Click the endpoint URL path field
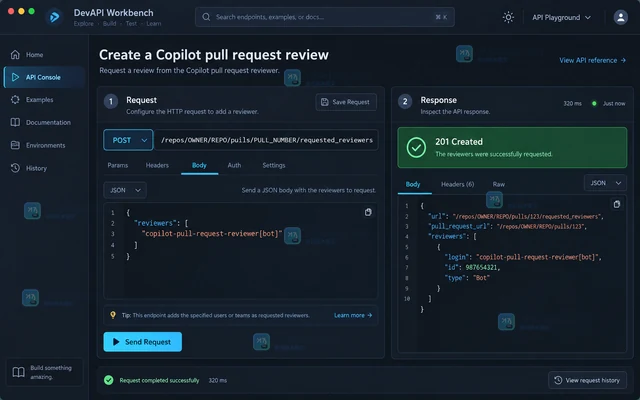640x400 pixels. tap(266, 140)
